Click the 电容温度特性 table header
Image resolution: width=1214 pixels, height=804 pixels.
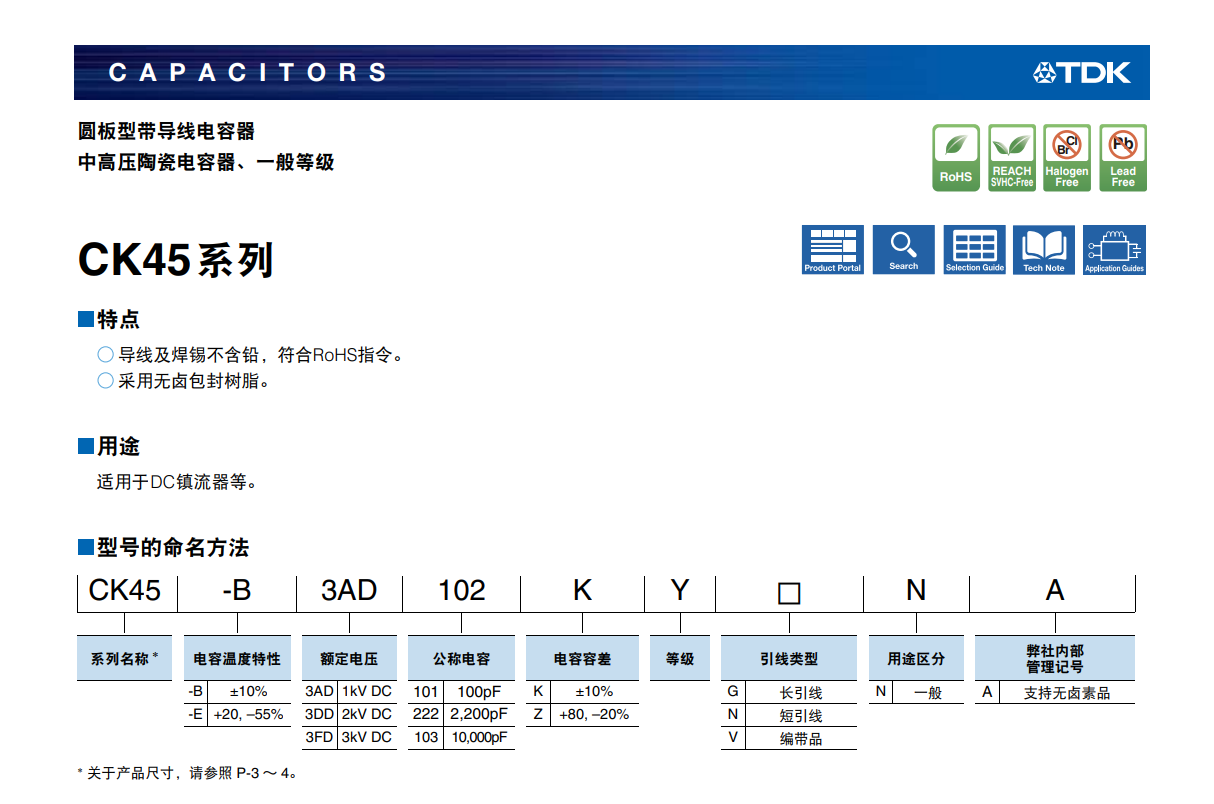[x=237, y=659]
